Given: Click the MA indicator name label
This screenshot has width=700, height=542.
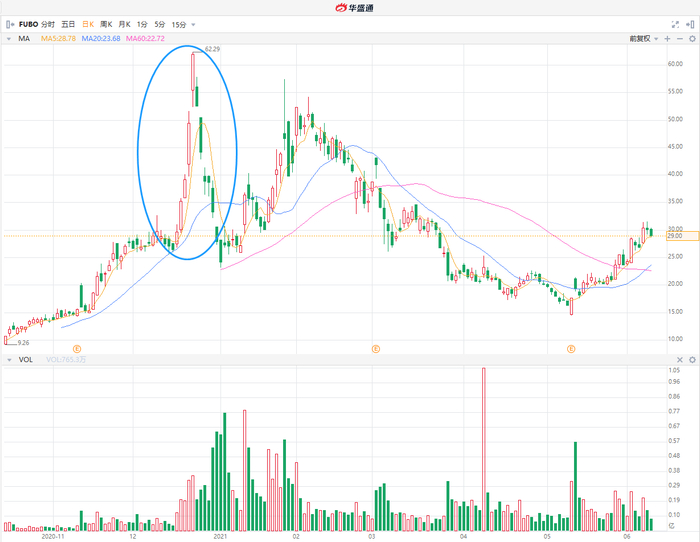Looking at the screenshot, I should [24, 39].
